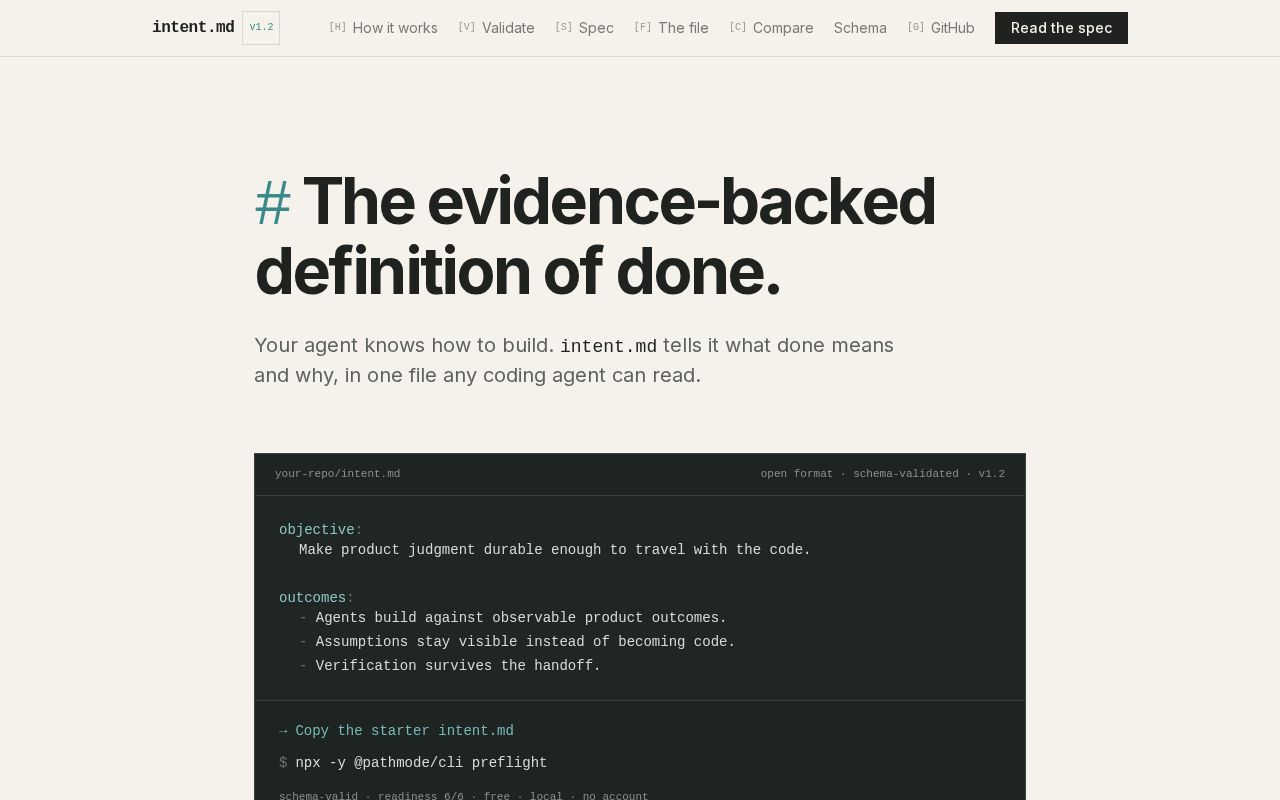Open the Spec nav link
Screen dimensions: 1280x800
point(584,28)
